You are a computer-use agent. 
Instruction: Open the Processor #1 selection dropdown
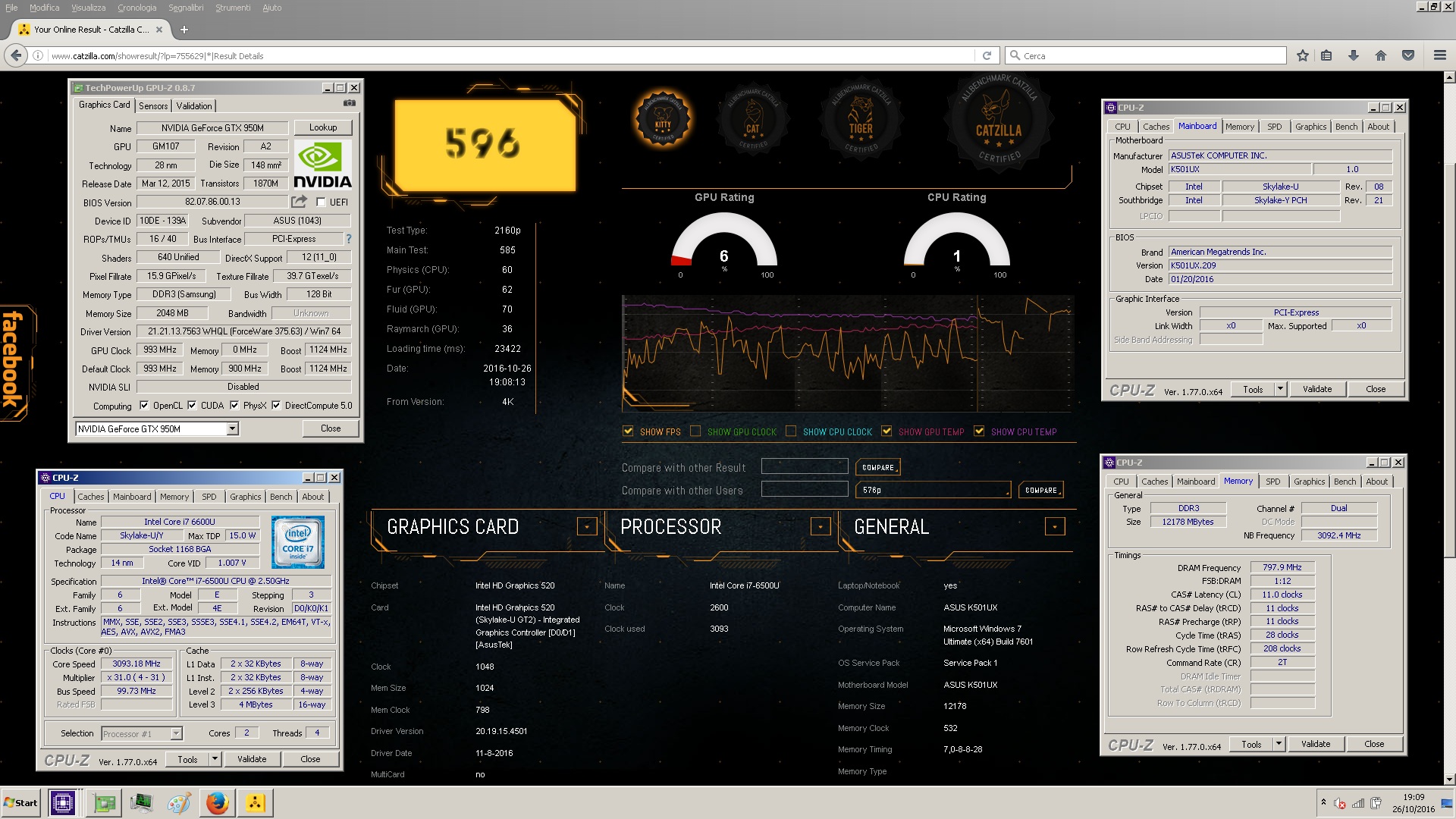[x=142, y=733]
